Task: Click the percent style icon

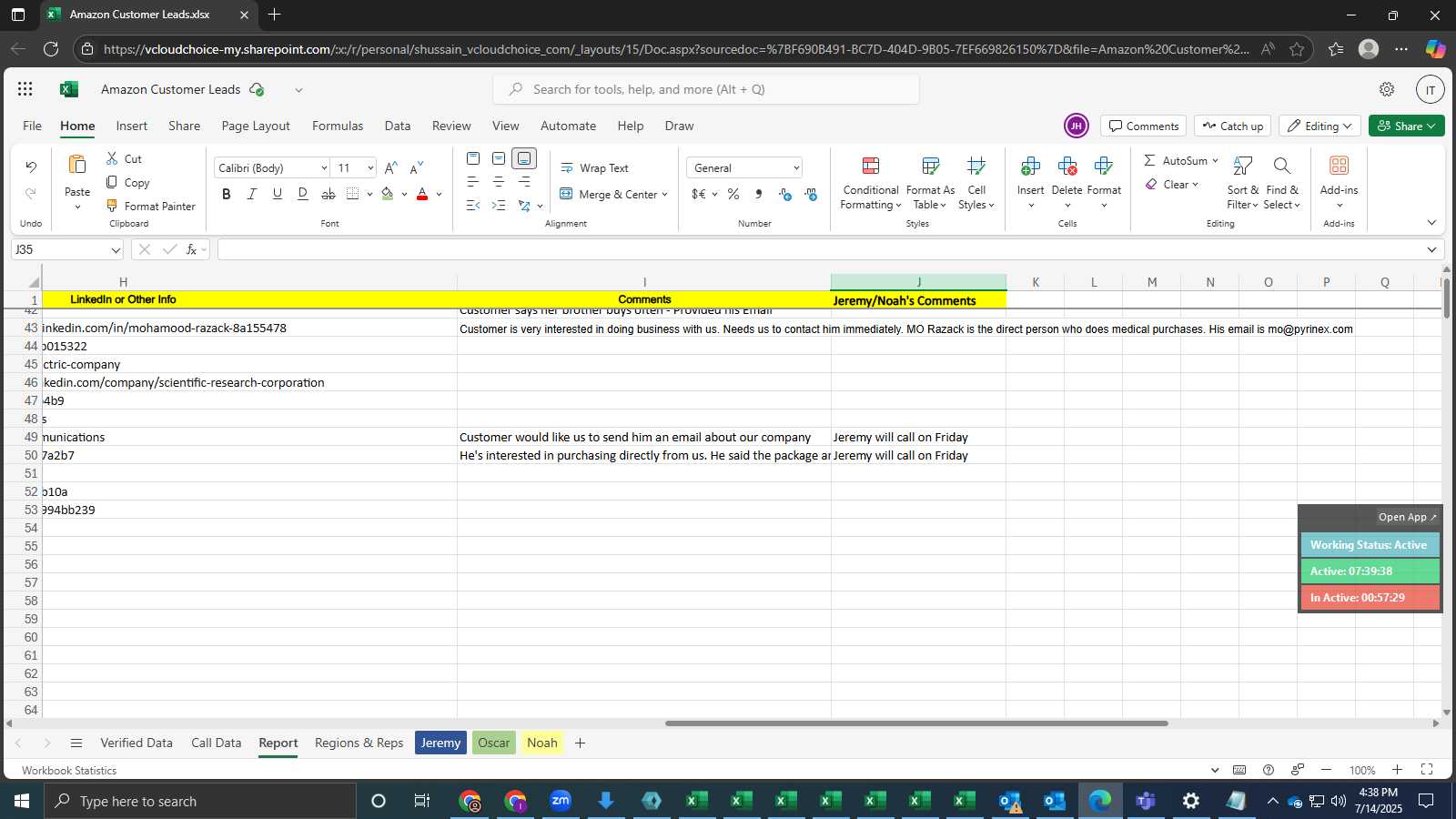Action: pos(733,194)
